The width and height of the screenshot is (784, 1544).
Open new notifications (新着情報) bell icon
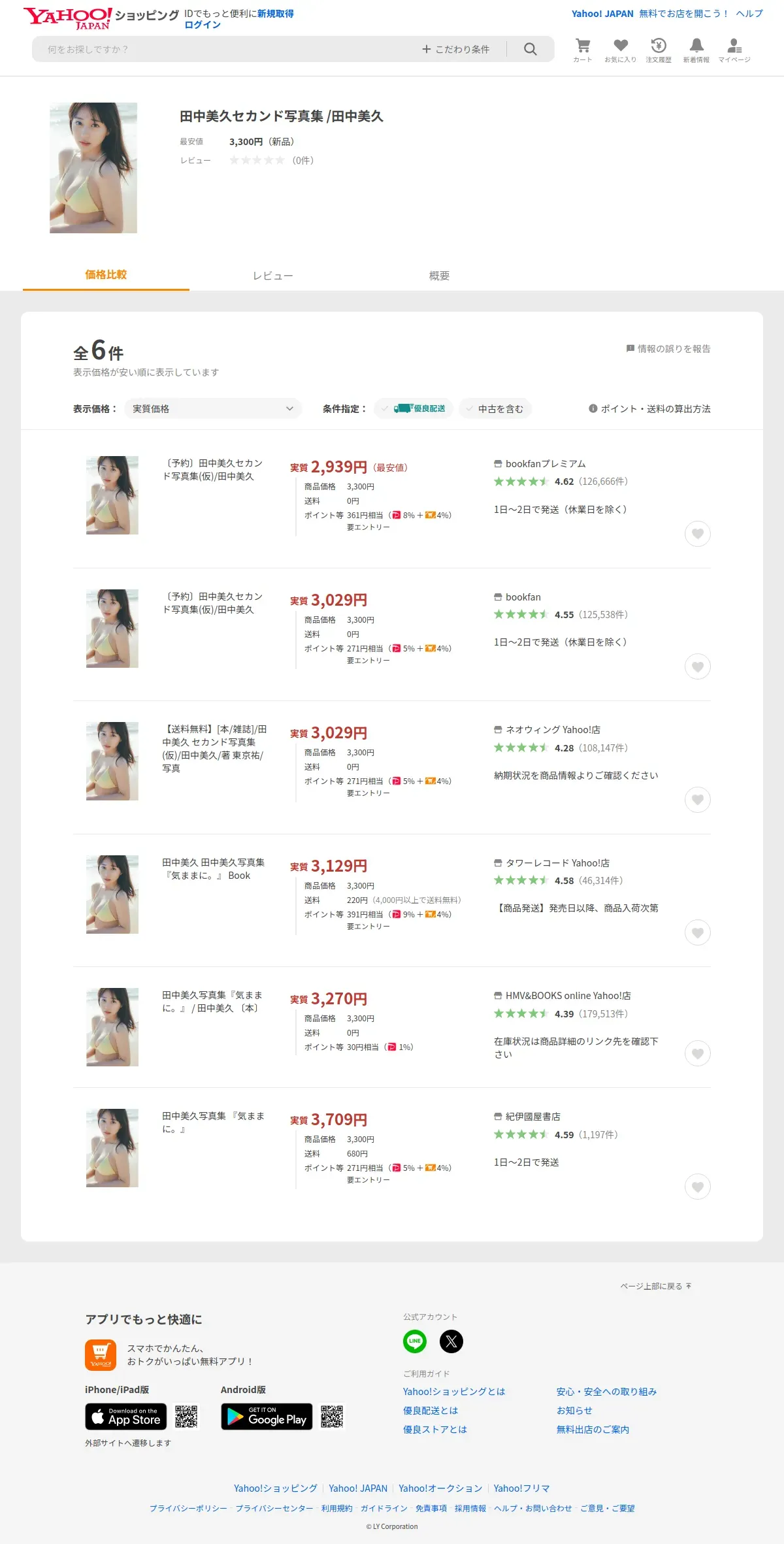[x=696, y=50]
